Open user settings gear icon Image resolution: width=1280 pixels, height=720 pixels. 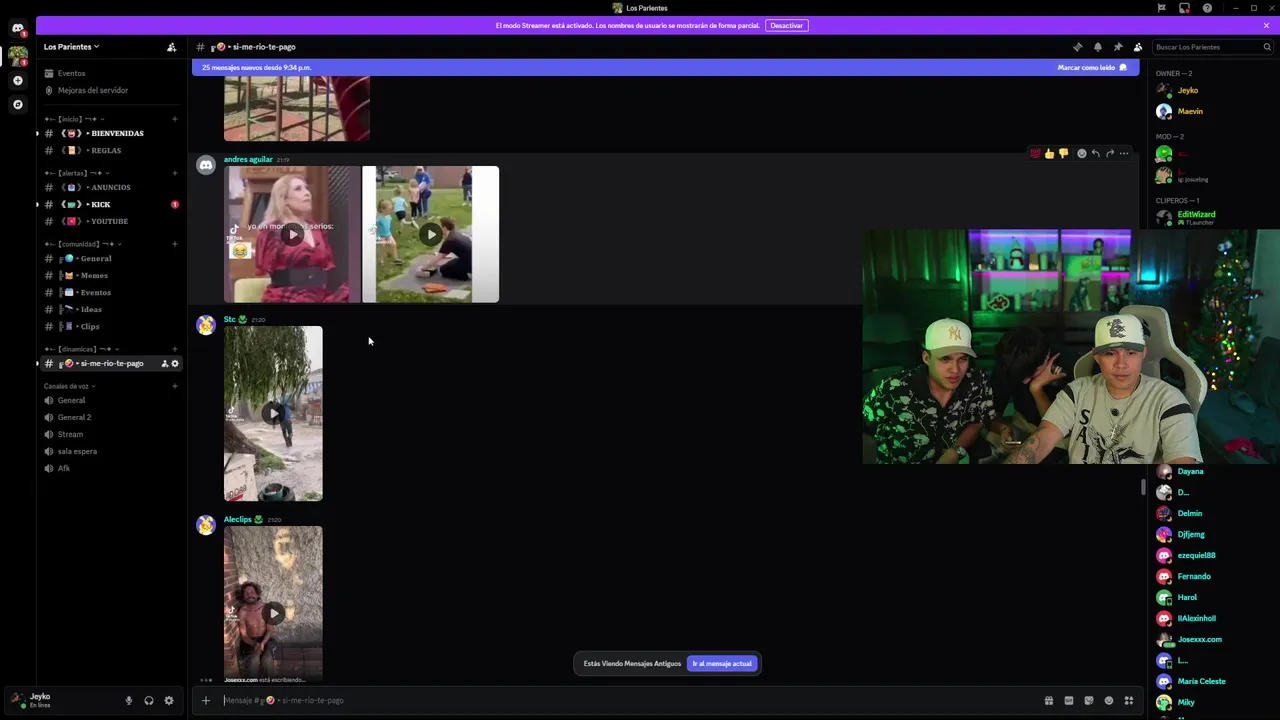[x=168, y=700]
